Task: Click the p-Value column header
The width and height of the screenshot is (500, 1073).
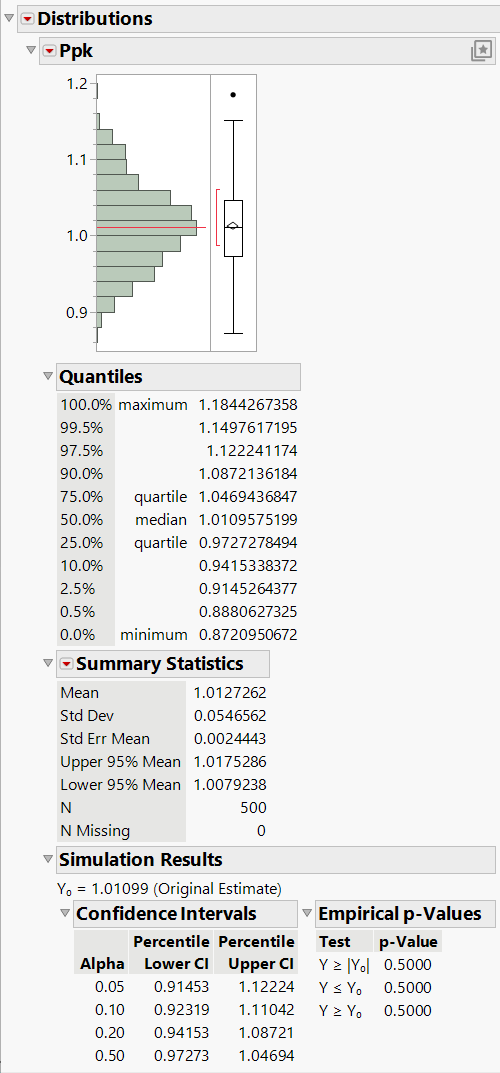Action: click(408, 942)
